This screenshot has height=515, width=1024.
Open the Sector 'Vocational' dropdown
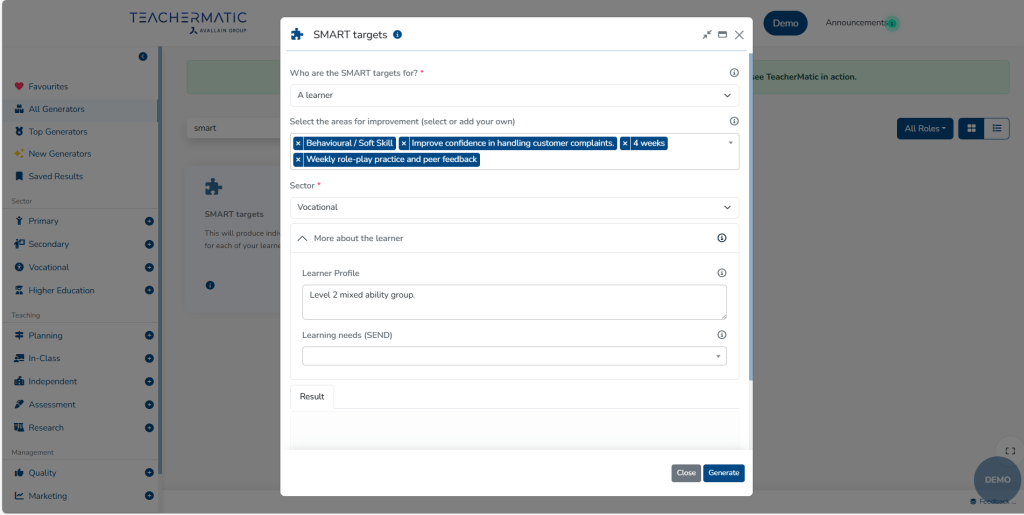coord(515,208)
